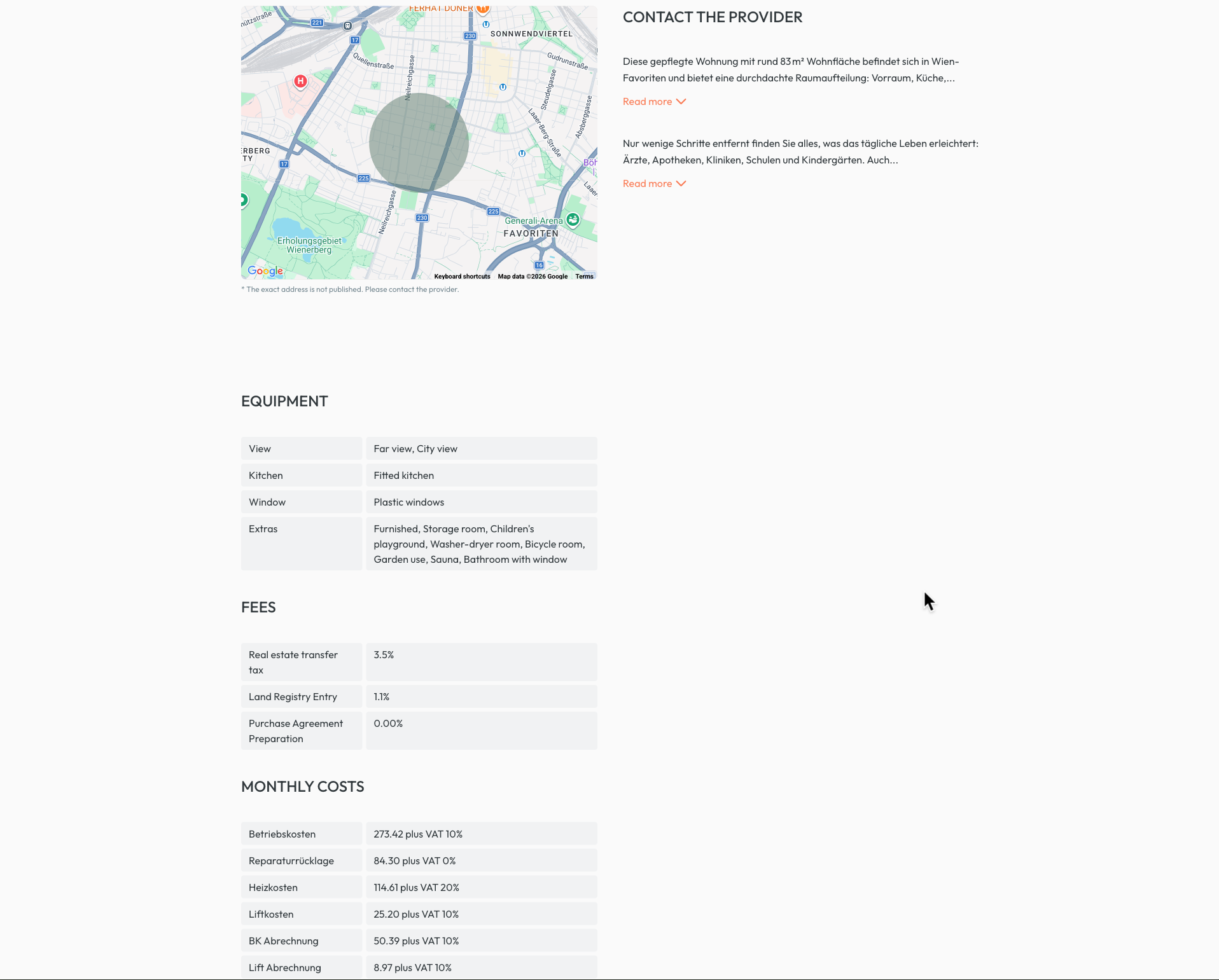
Task: Click the U-Bahn icon near Laaer-Berg-Straße
Action: (x=522, y=153)
